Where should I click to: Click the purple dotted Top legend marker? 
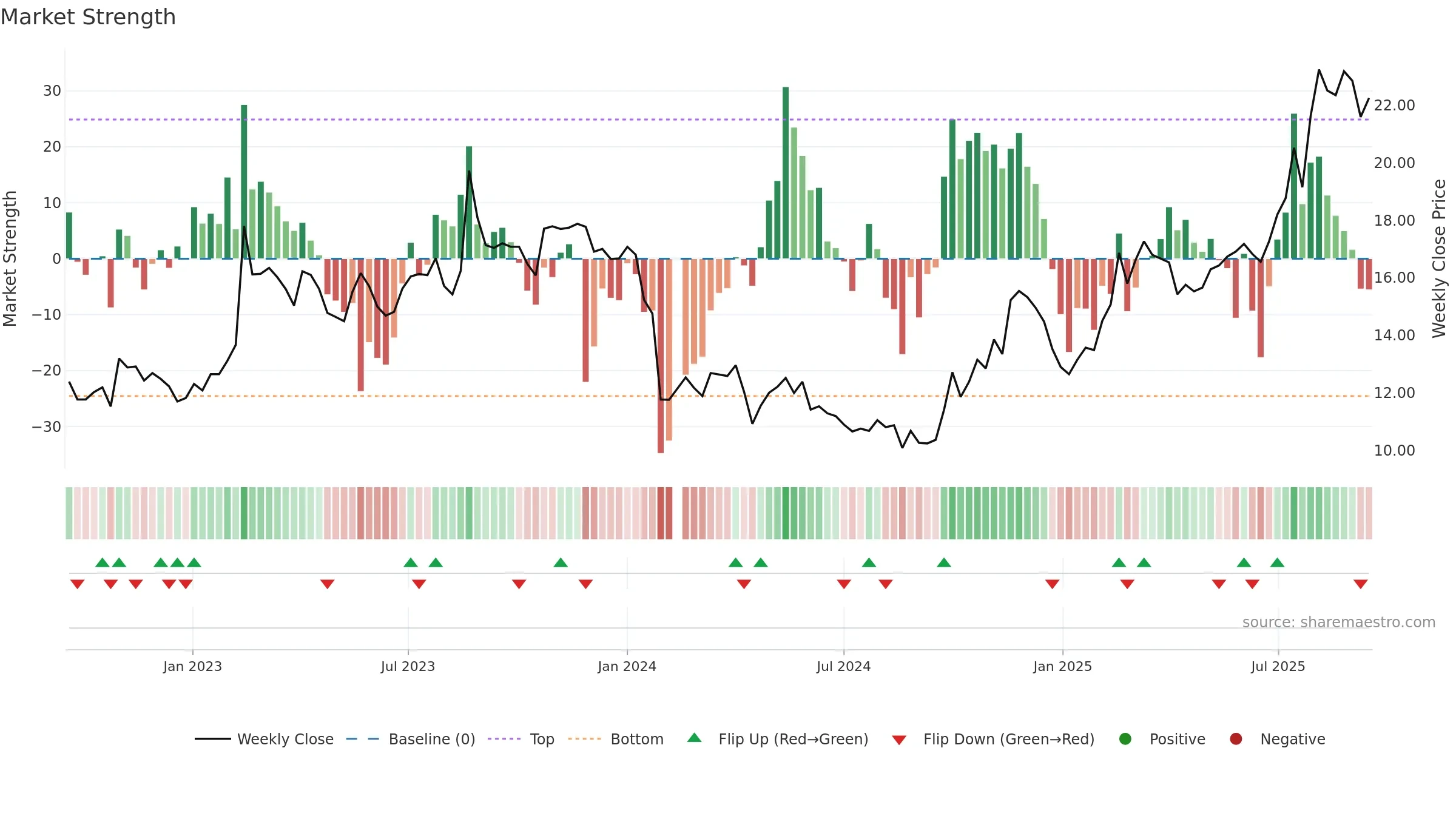click(x=504, y=739)
